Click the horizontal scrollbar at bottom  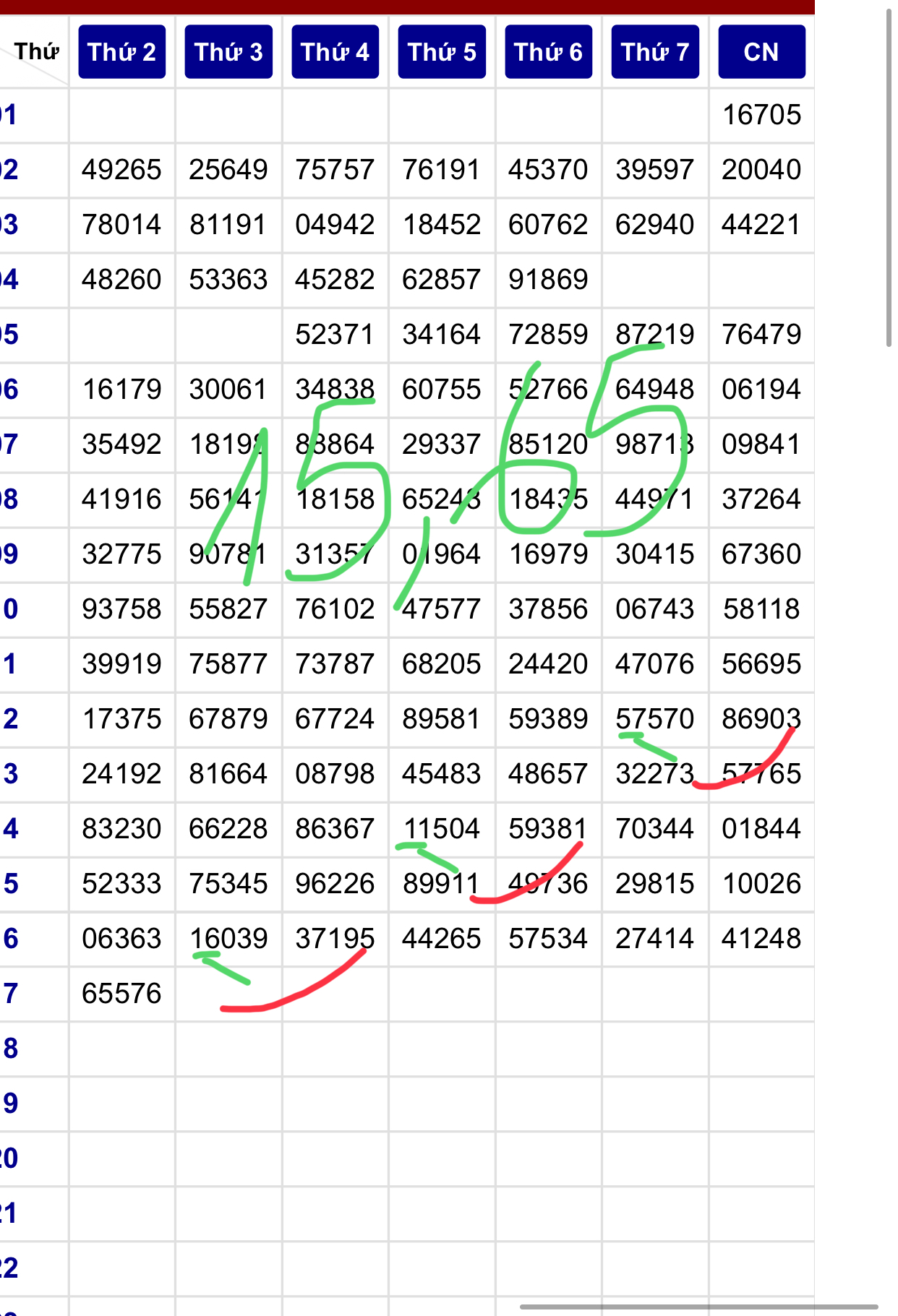pos(698,1307)
